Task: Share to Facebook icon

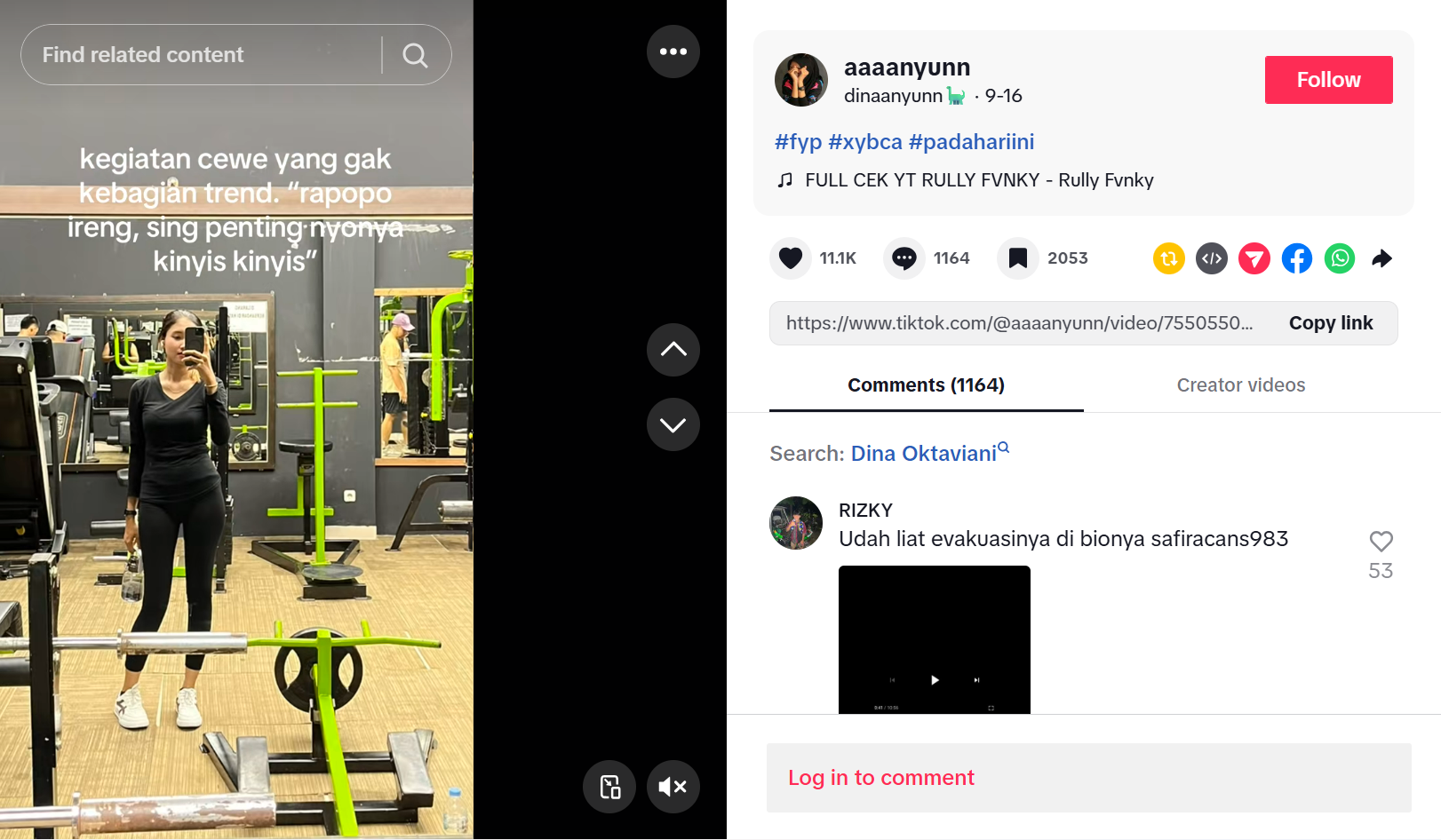Action: coord(1297,258)
